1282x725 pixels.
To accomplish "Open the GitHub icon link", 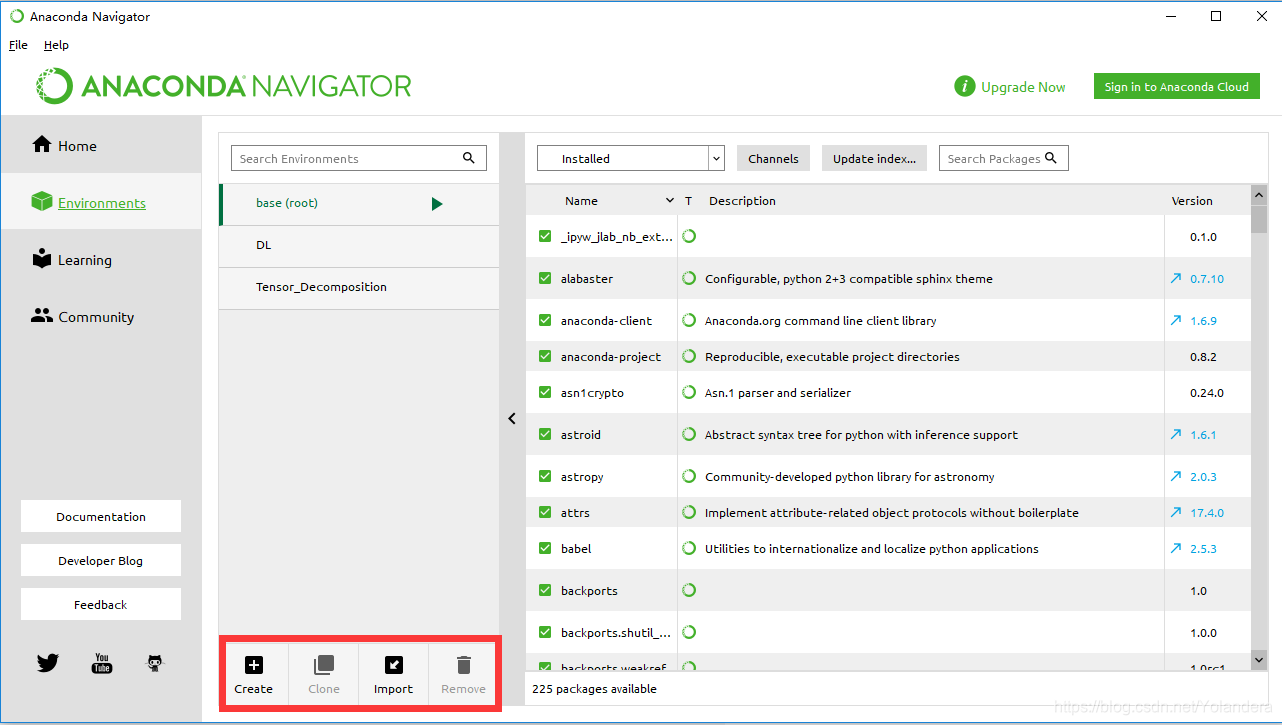I will pos(155,662).
